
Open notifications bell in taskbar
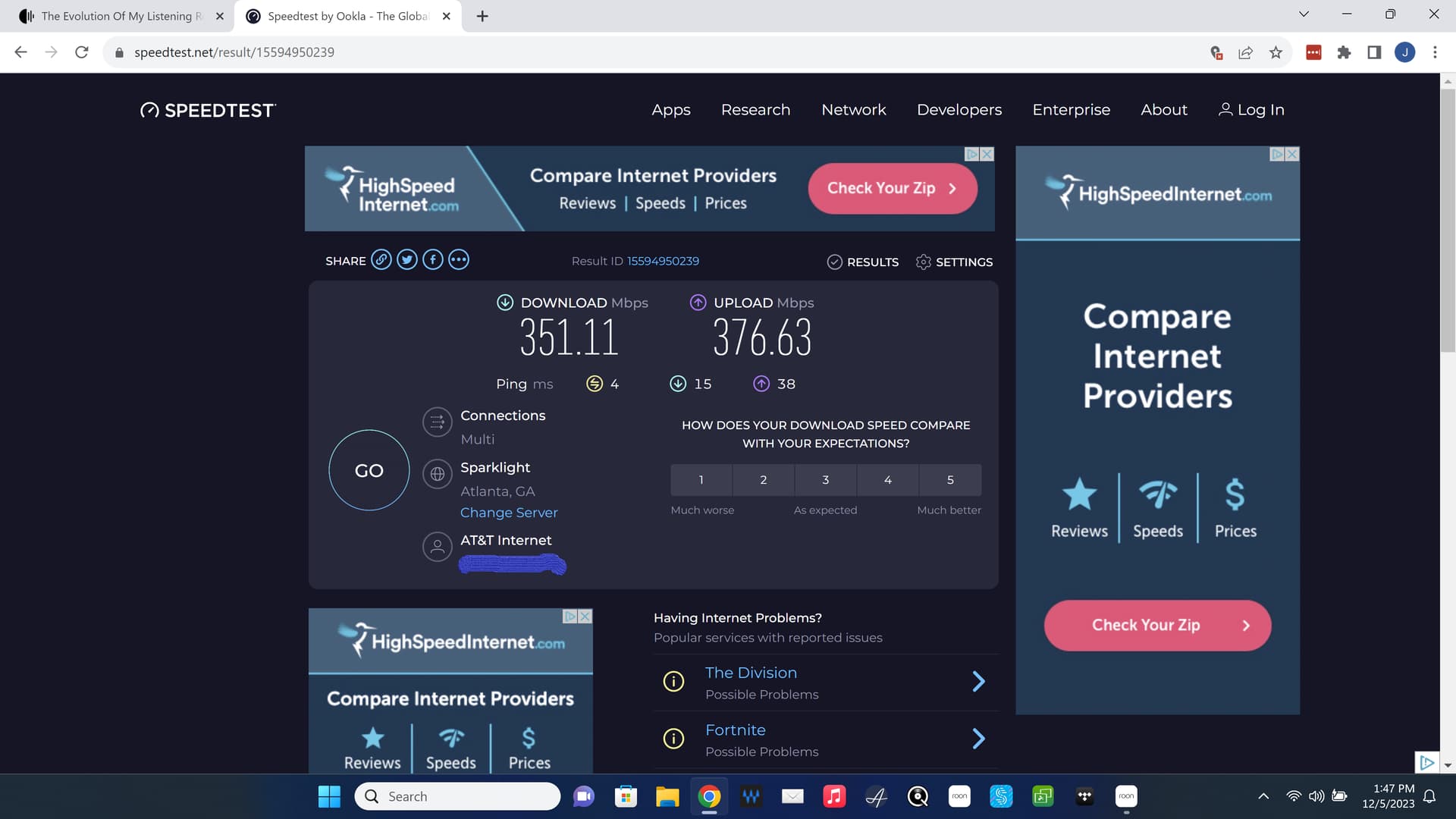pyautogui.click(x=1429, y=796)
